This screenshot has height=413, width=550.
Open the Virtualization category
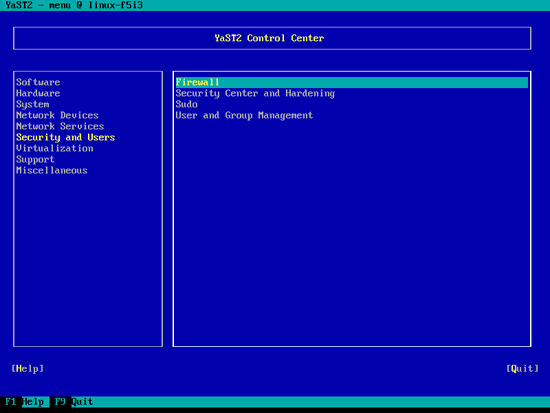click(55, 148)
